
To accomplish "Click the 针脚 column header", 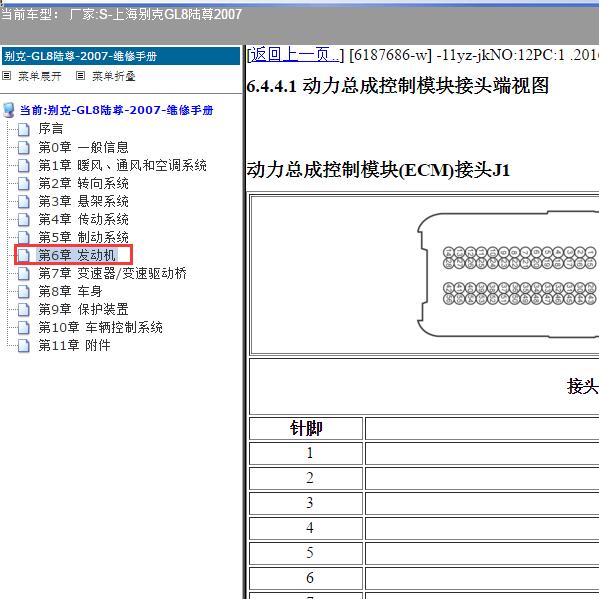I will point(306,428).
